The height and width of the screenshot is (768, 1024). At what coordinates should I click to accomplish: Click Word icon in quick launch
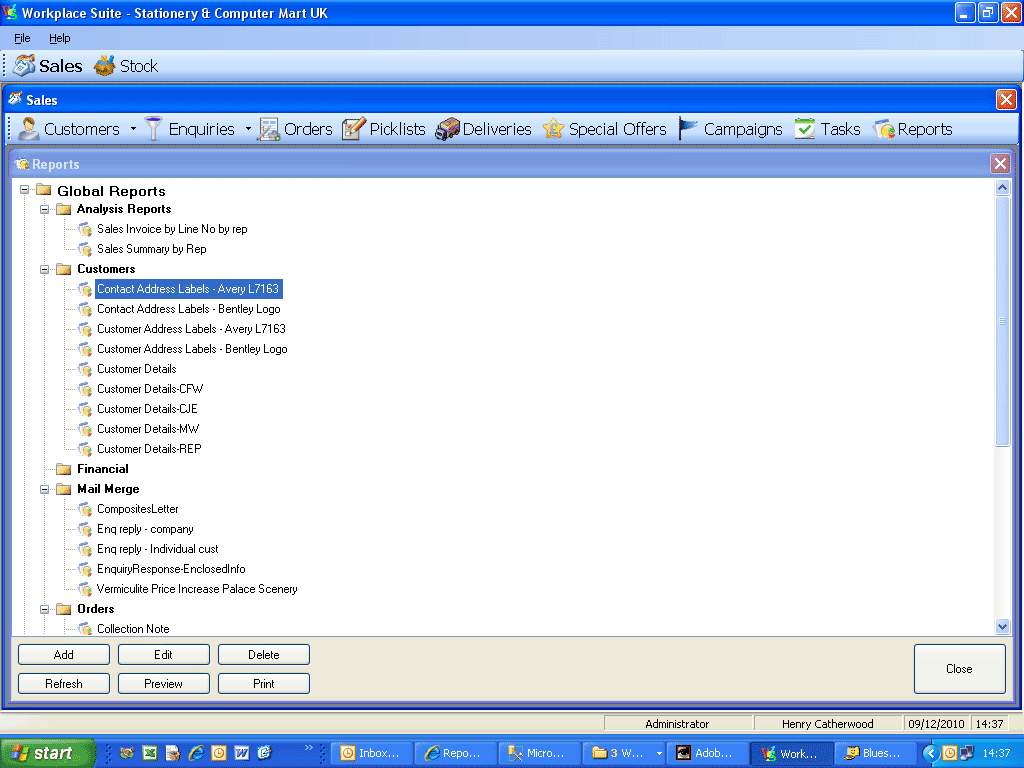click(x=242, y=753)
